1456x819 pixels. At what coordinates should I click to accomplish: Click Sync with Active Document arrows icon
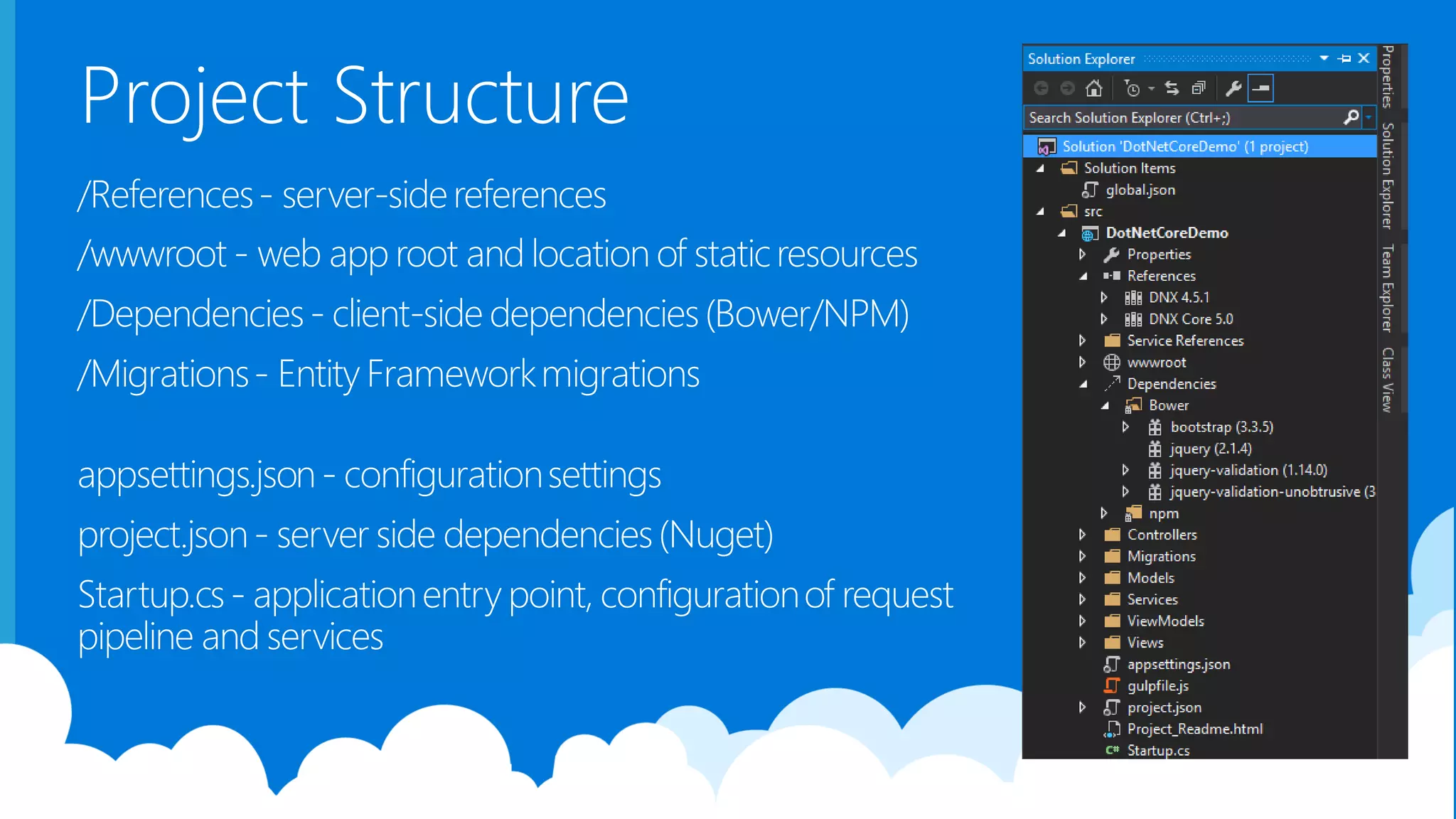1172,88
